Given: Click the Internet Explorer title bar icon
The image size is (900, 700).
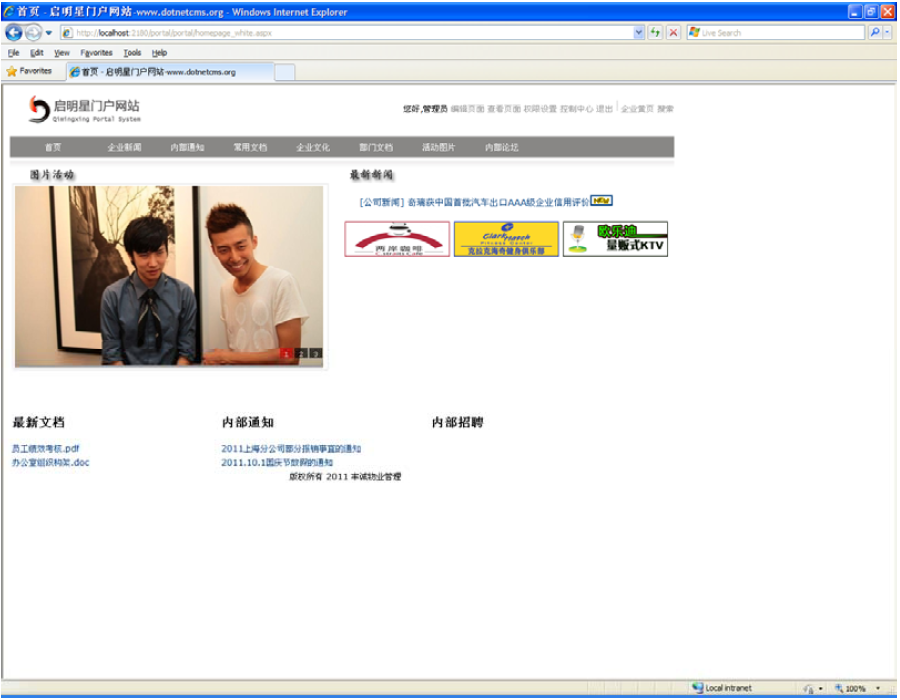Looking at the screenshot, I should [9, 11].
